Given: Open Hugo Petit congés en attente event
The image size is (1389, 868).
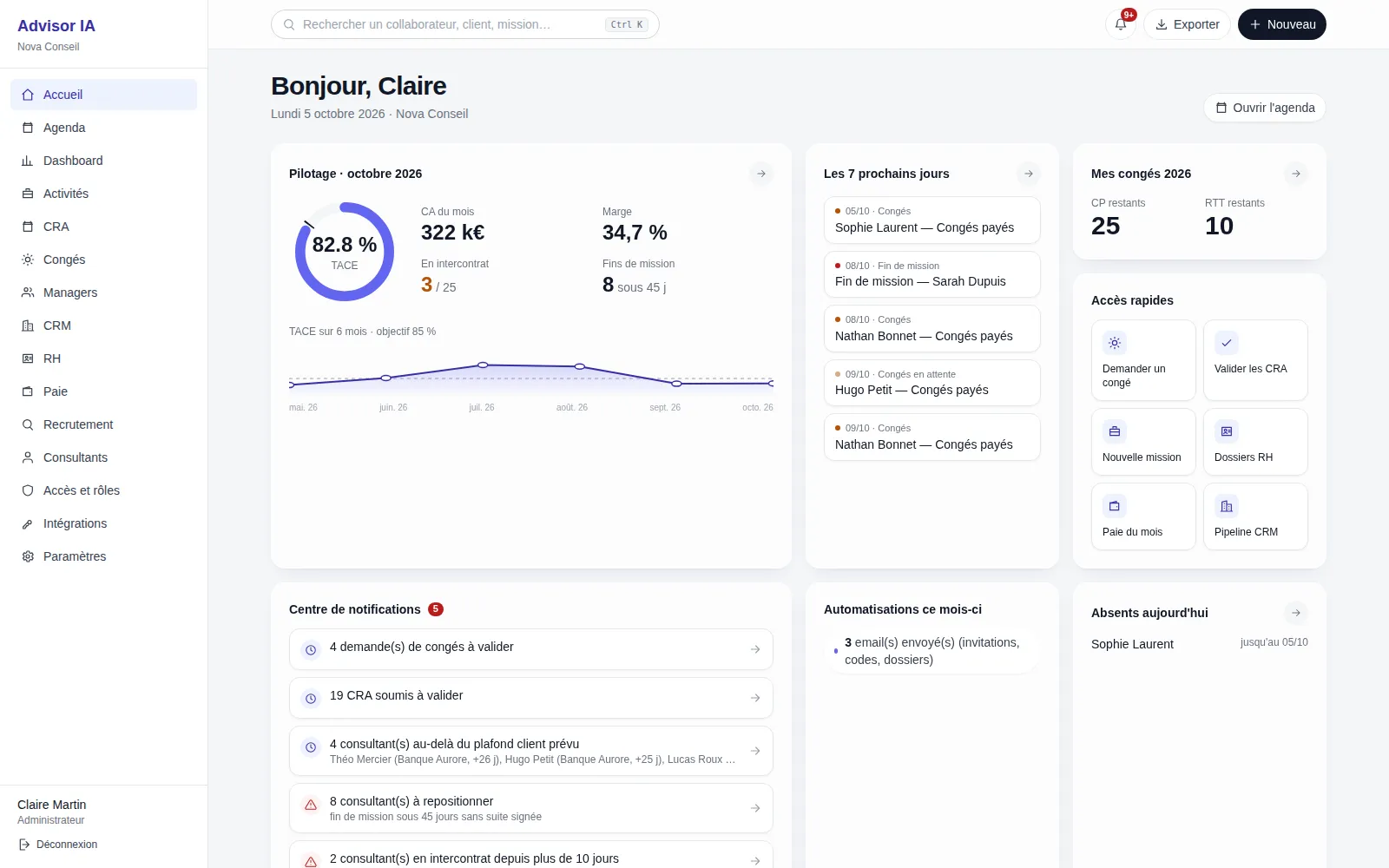Looking at the screenshot, I should [x=932, y=383].
